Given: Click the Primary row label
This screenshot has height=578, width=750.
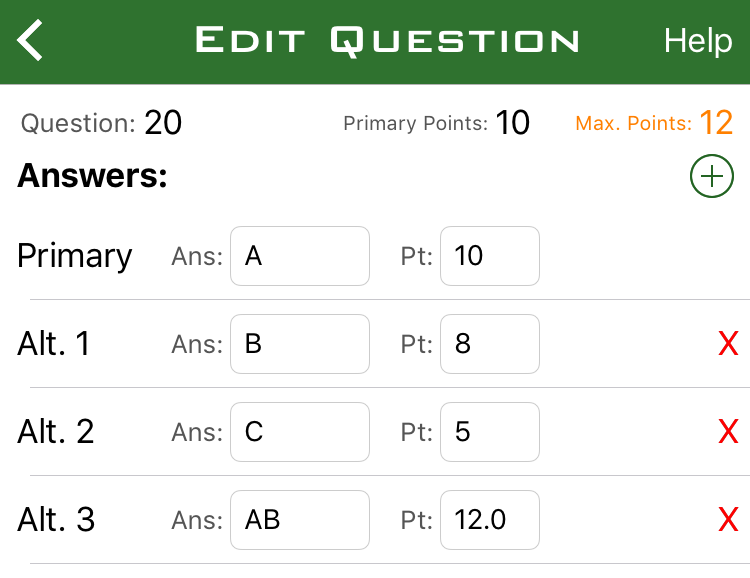Looking at the screenshot, I should coord(75,256).
